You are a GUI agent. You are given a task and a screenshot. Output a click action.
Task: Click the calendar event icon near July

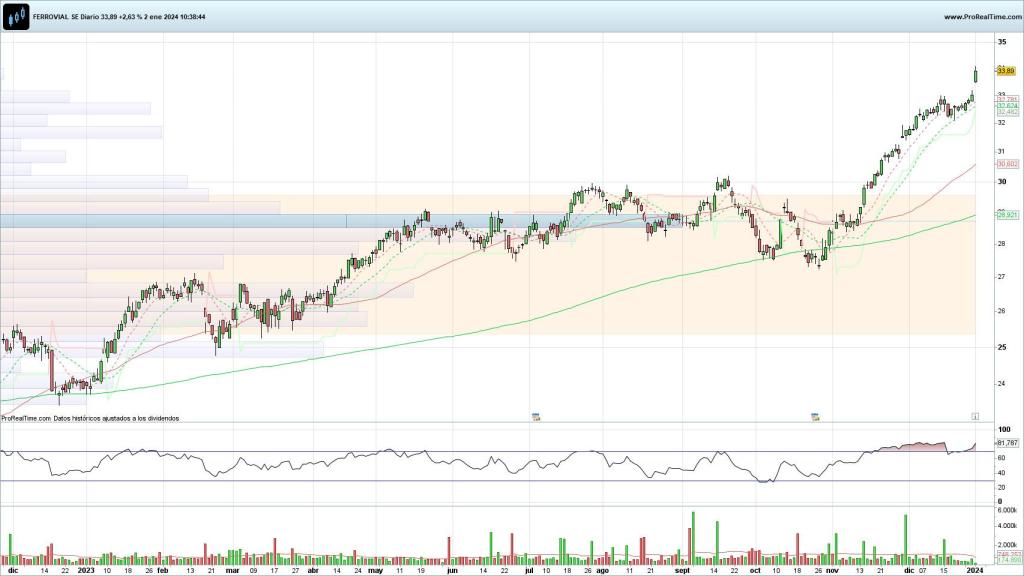pos(536,416)
